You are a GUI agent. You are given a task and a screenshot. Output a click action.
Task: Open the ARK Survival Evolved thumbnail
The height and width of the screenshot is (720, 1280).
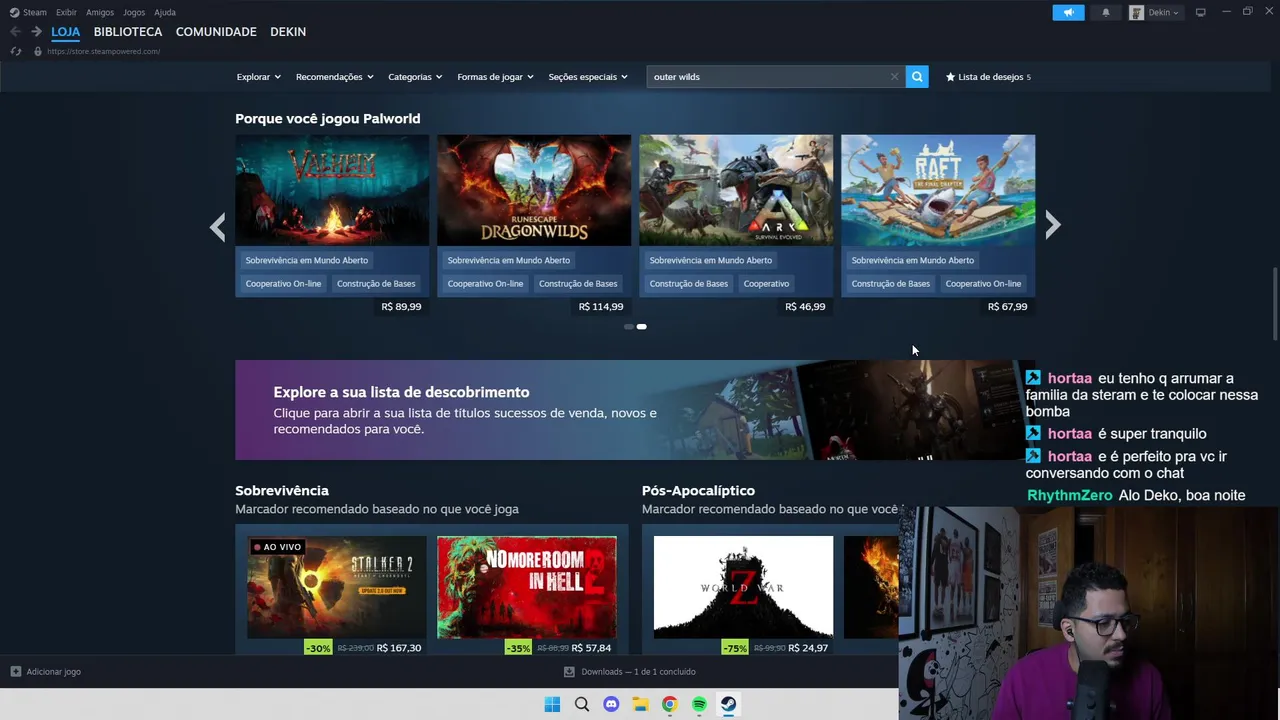coord(736,190)
